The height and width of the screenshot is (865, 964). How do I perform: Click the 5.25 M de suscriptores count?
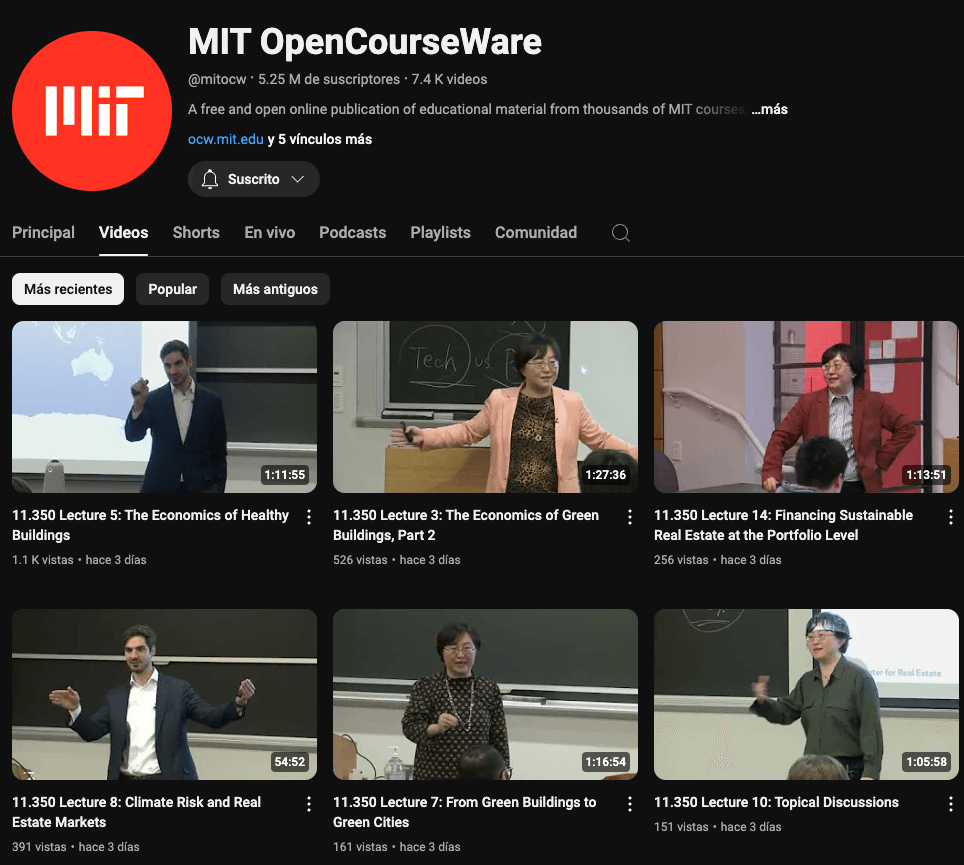[329, 79]
